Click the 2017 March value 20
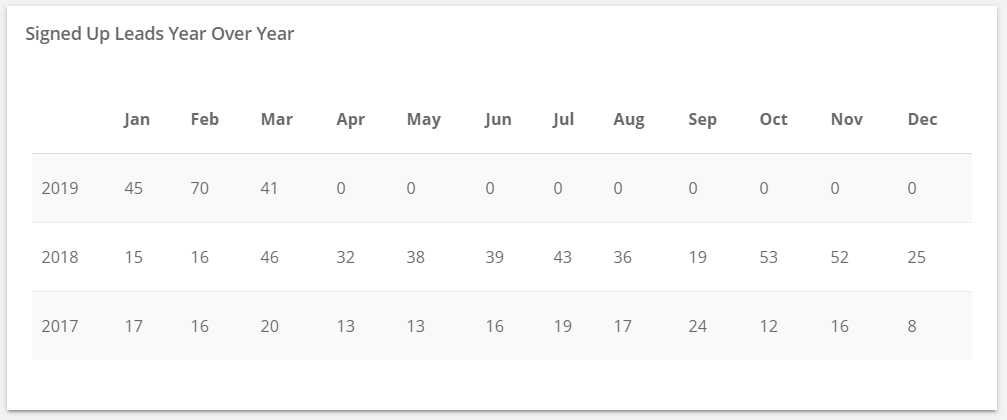1007x420 pixels. pos(270,326)
